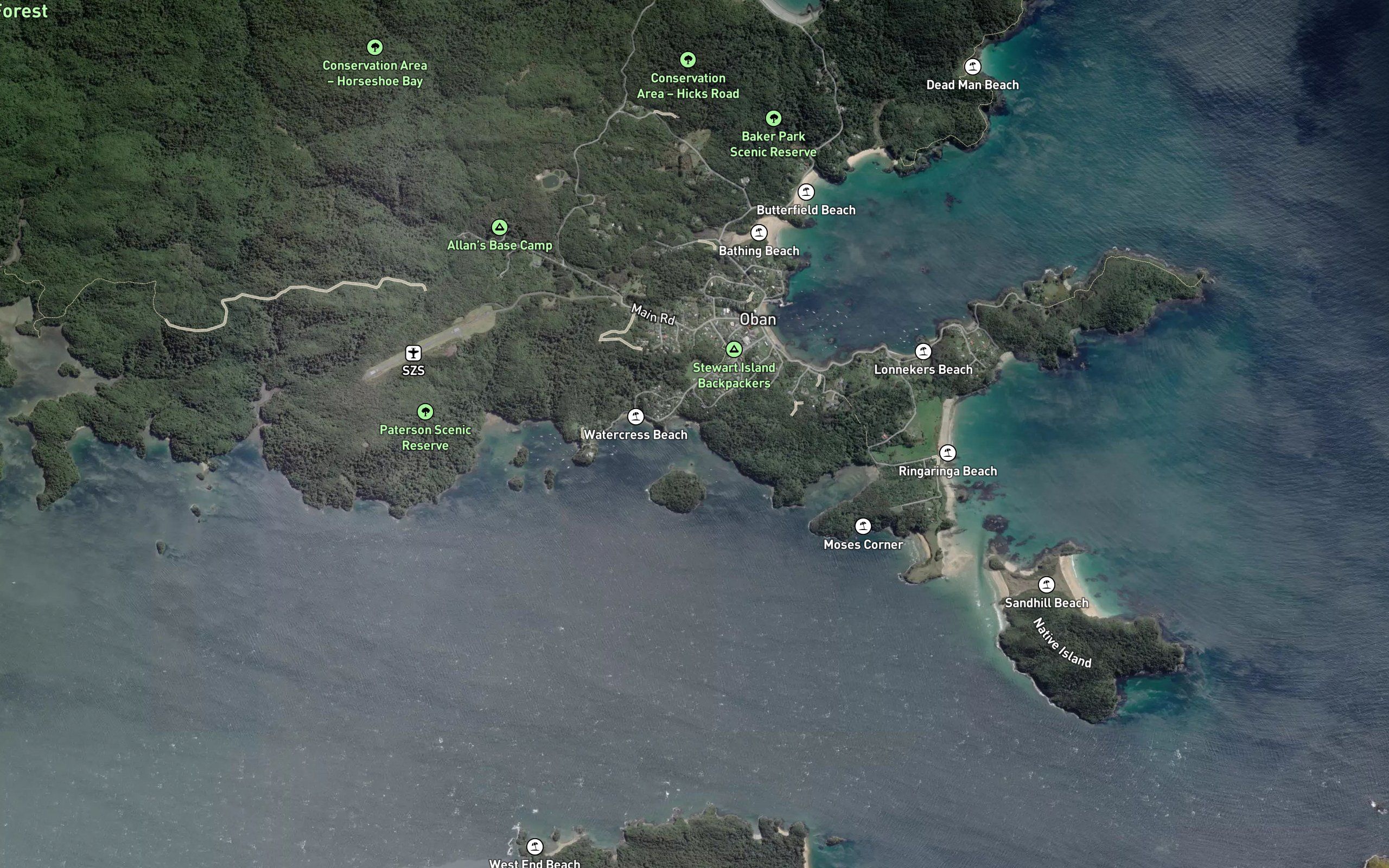
Task: Select the Dead Man Beach text label
Action: [x=972, y=85]
